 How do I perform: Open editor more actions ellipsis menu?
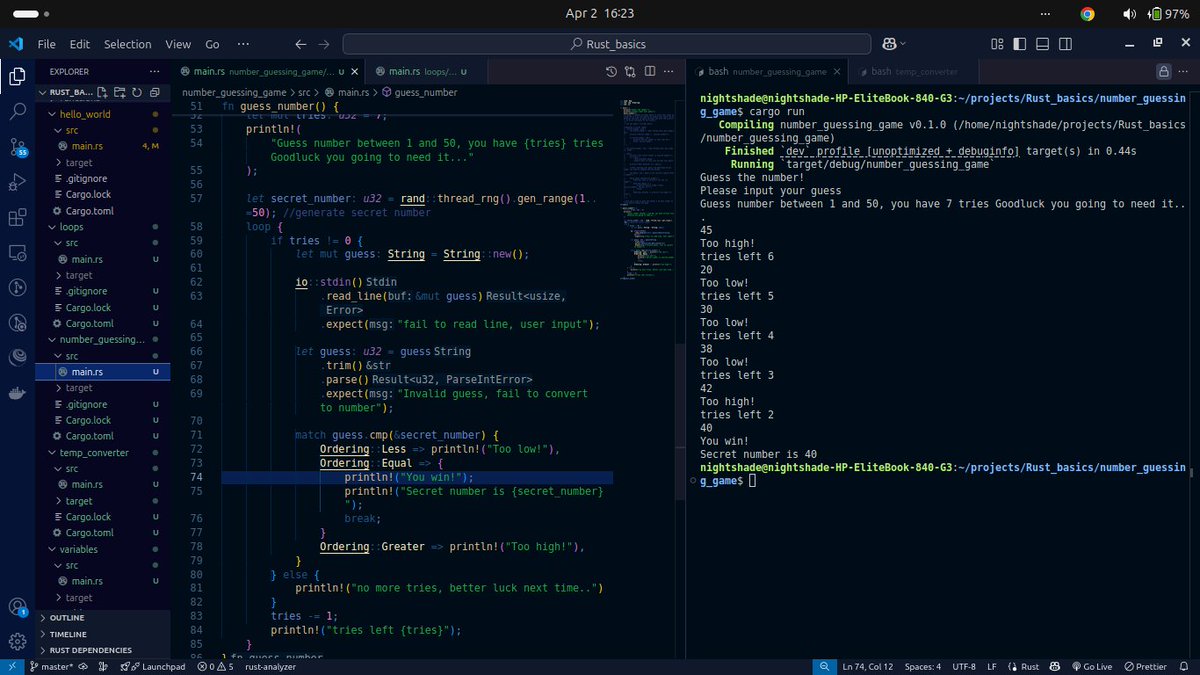coord(667,72)
